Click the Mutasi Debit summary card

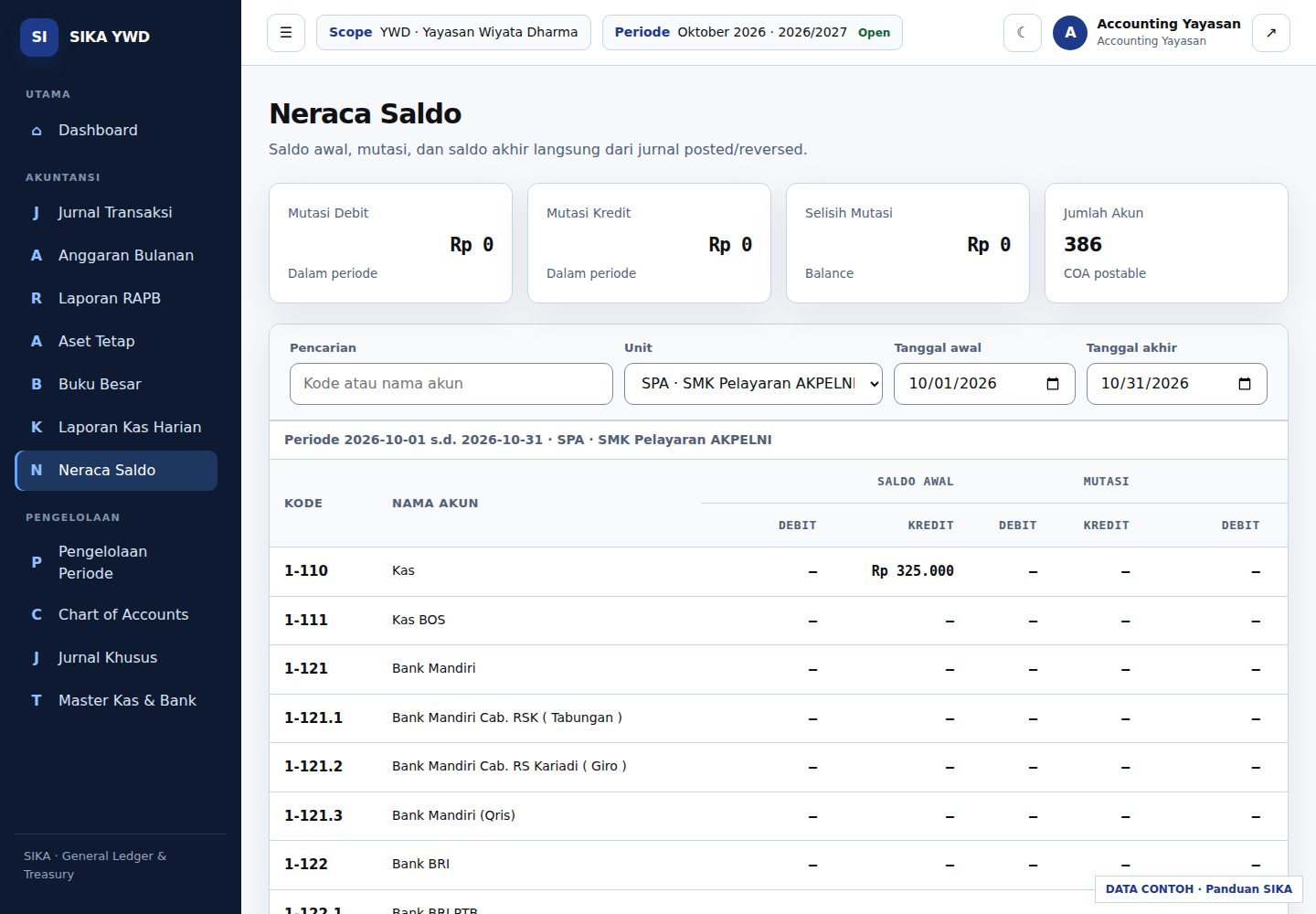(390, 243)
